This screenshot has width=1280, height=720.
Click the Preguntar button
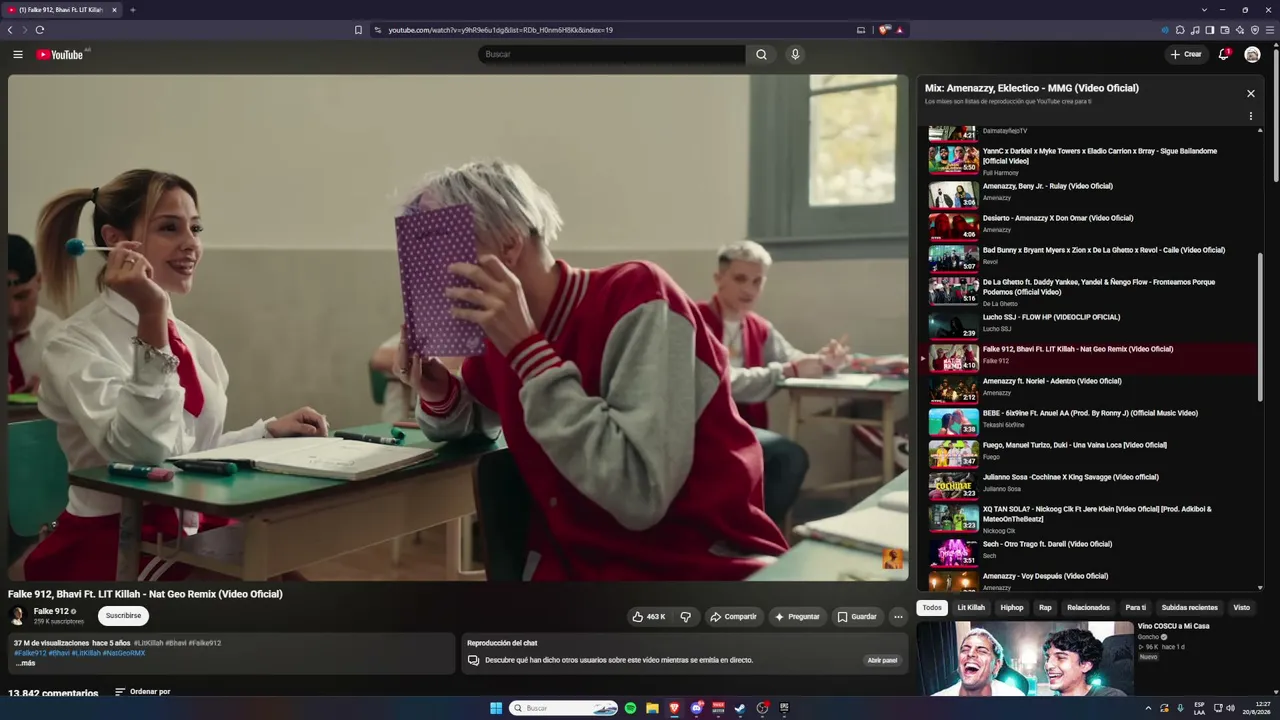pos(797,617)
